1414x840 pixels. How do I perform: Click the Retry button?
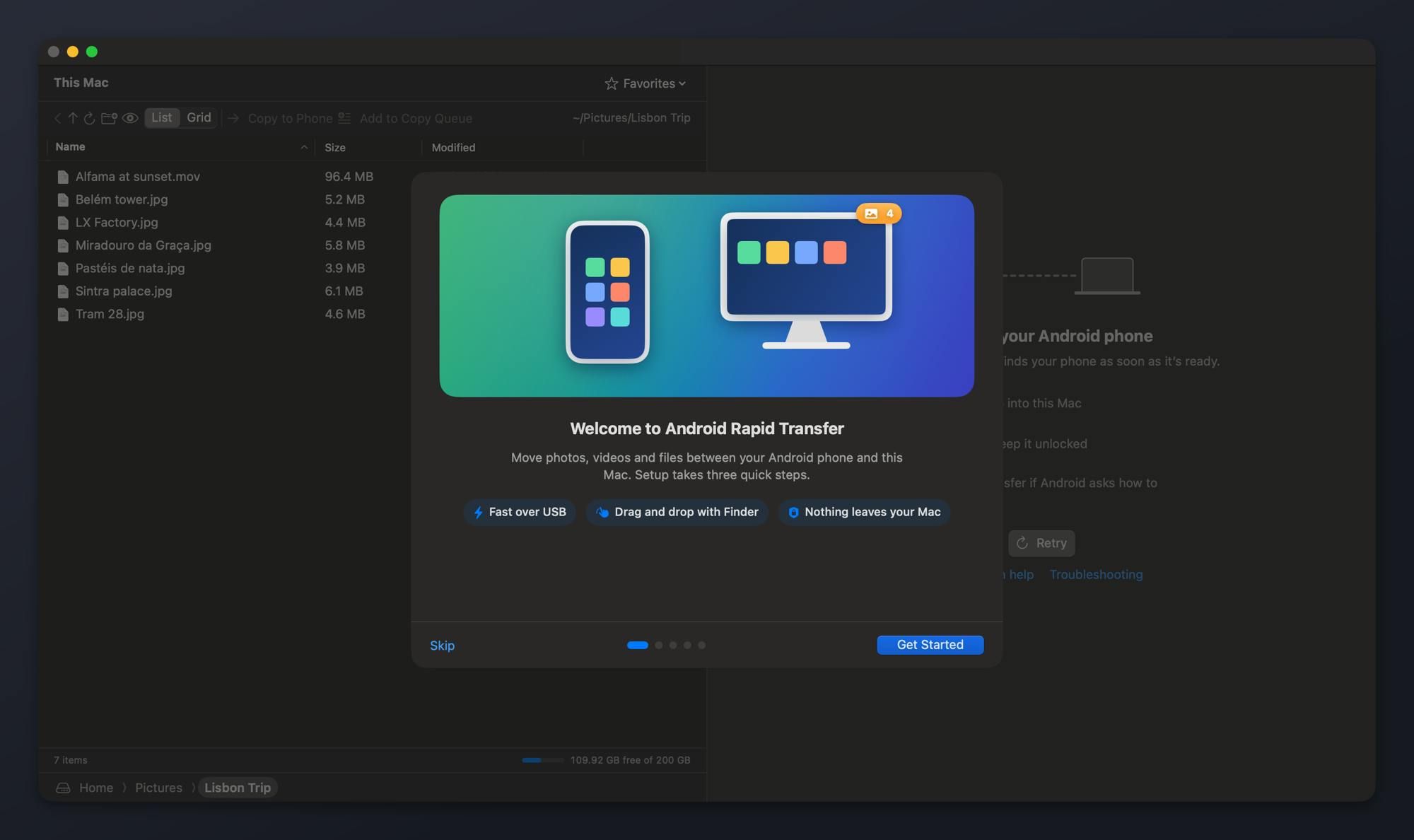coord(1041,543)
